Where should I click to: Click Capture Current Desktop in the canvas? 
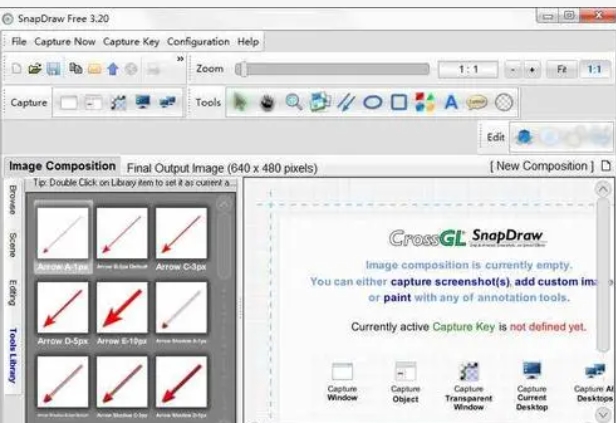tap(532, 386)
